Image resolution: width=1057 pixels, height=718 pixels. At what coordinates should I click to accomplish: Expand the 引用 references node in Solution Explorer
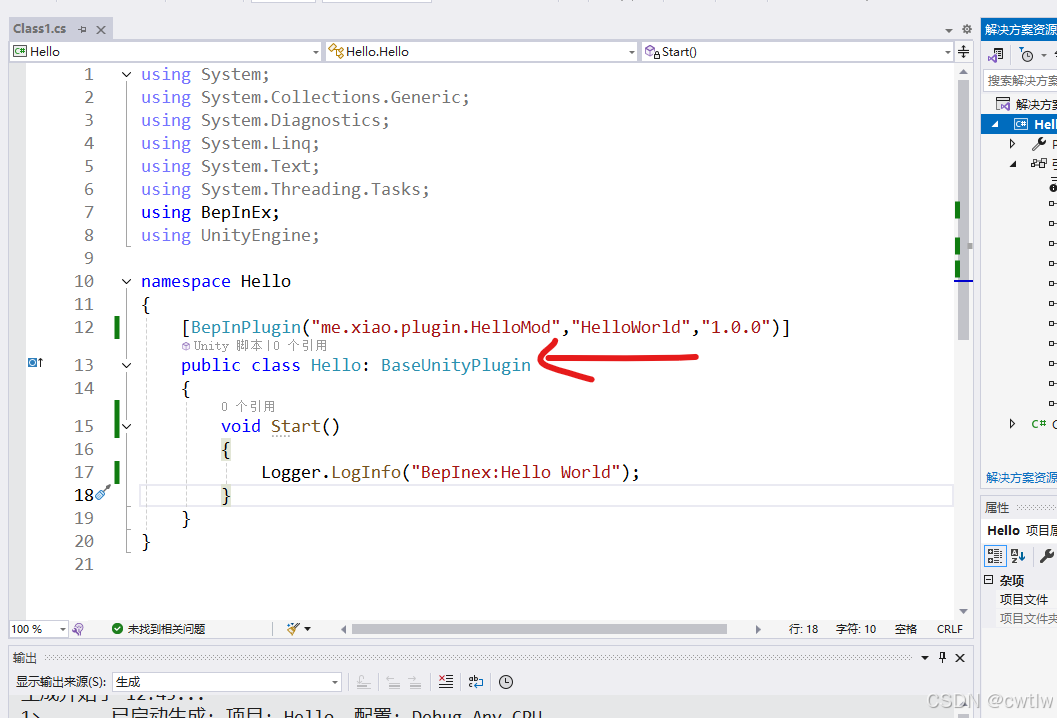[1012, 163]
